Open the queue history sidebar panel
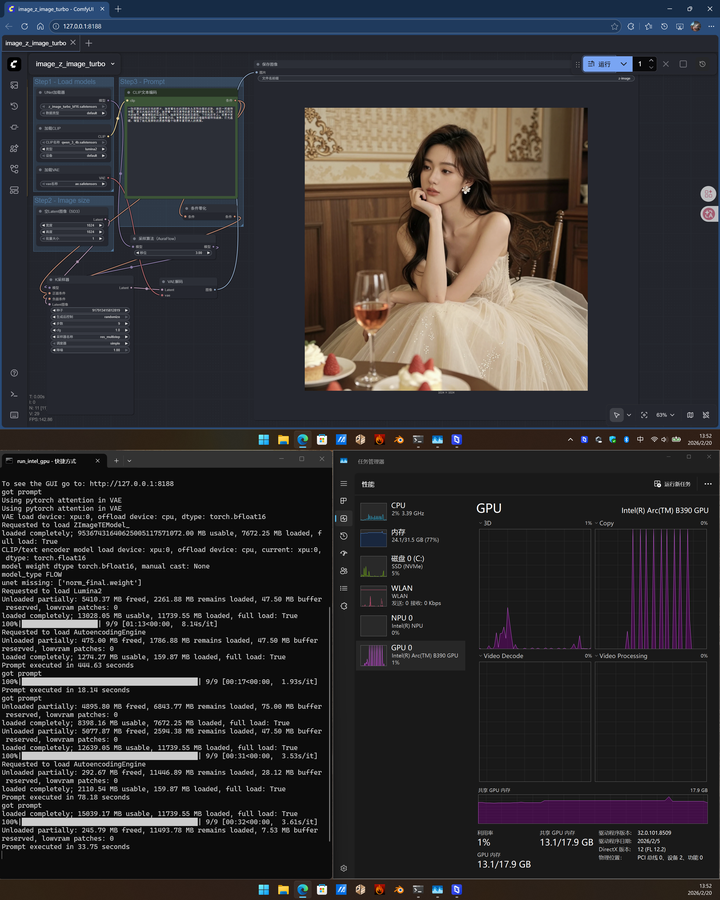 [14, 106]
